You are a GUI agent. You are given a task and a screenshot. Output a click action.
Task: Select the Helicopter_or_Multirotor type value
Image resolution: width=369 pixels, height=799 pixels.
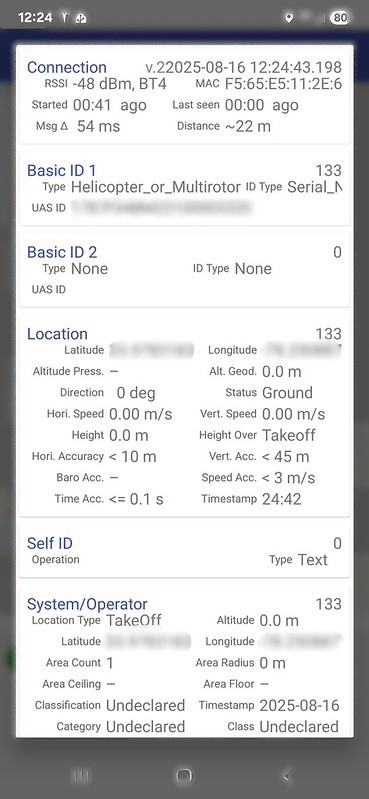point(155,187)
